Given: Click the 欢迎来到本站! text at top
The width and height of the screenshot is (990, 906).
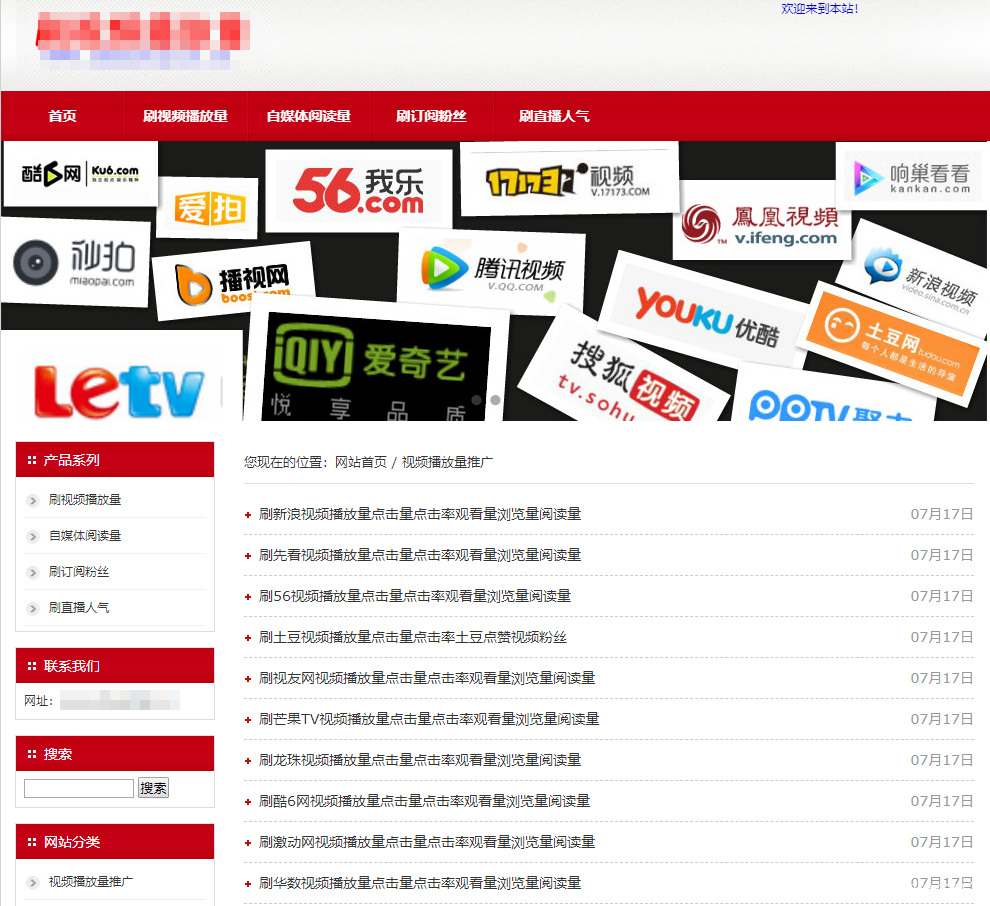Looking at the screenshot, I should [820, 9].
